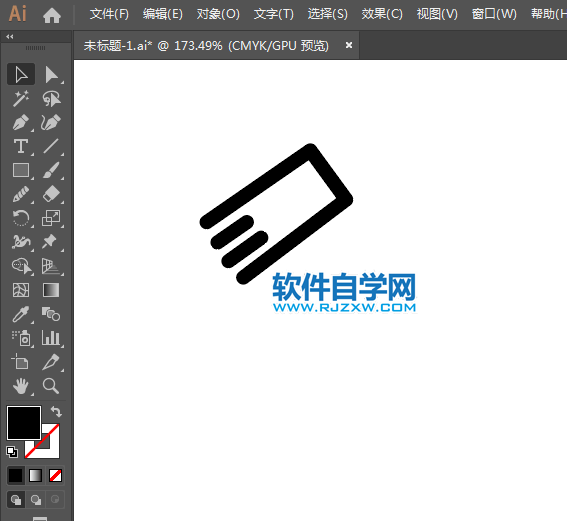Viewport: 567px width, 521px height.
Task: Select the Puppet Warp pin tool
Action: (x=51, y=242)
